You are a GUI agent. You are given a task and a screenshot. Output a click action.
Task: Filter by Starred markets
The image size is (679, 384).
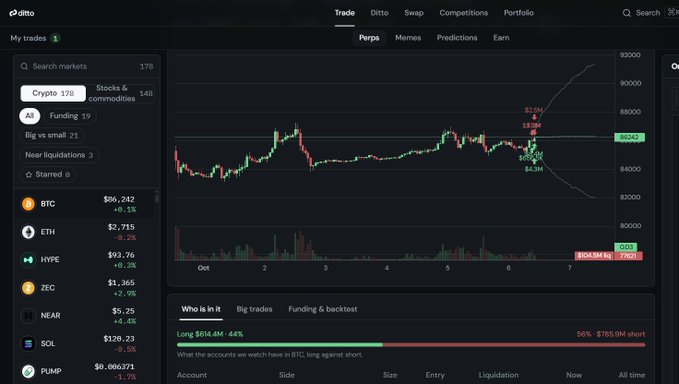pos(48,174)
